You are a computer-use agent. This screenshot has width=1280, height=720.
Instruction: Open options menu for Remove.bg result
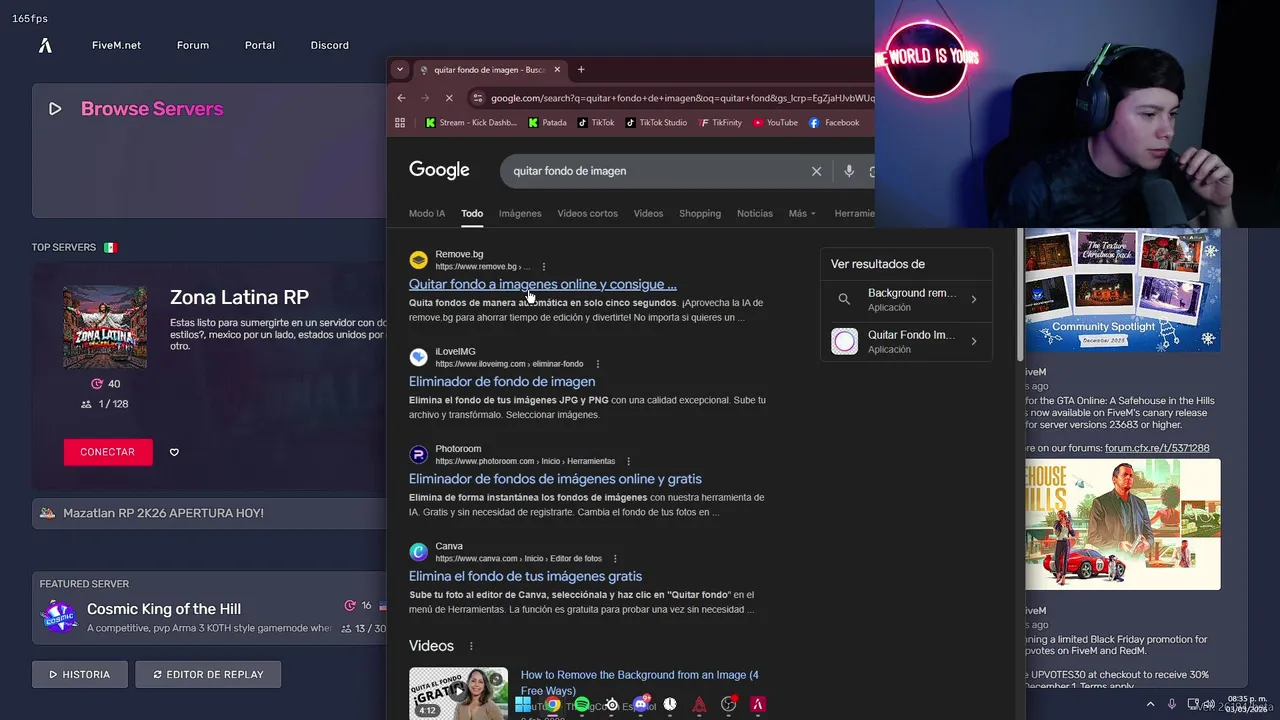544,267
